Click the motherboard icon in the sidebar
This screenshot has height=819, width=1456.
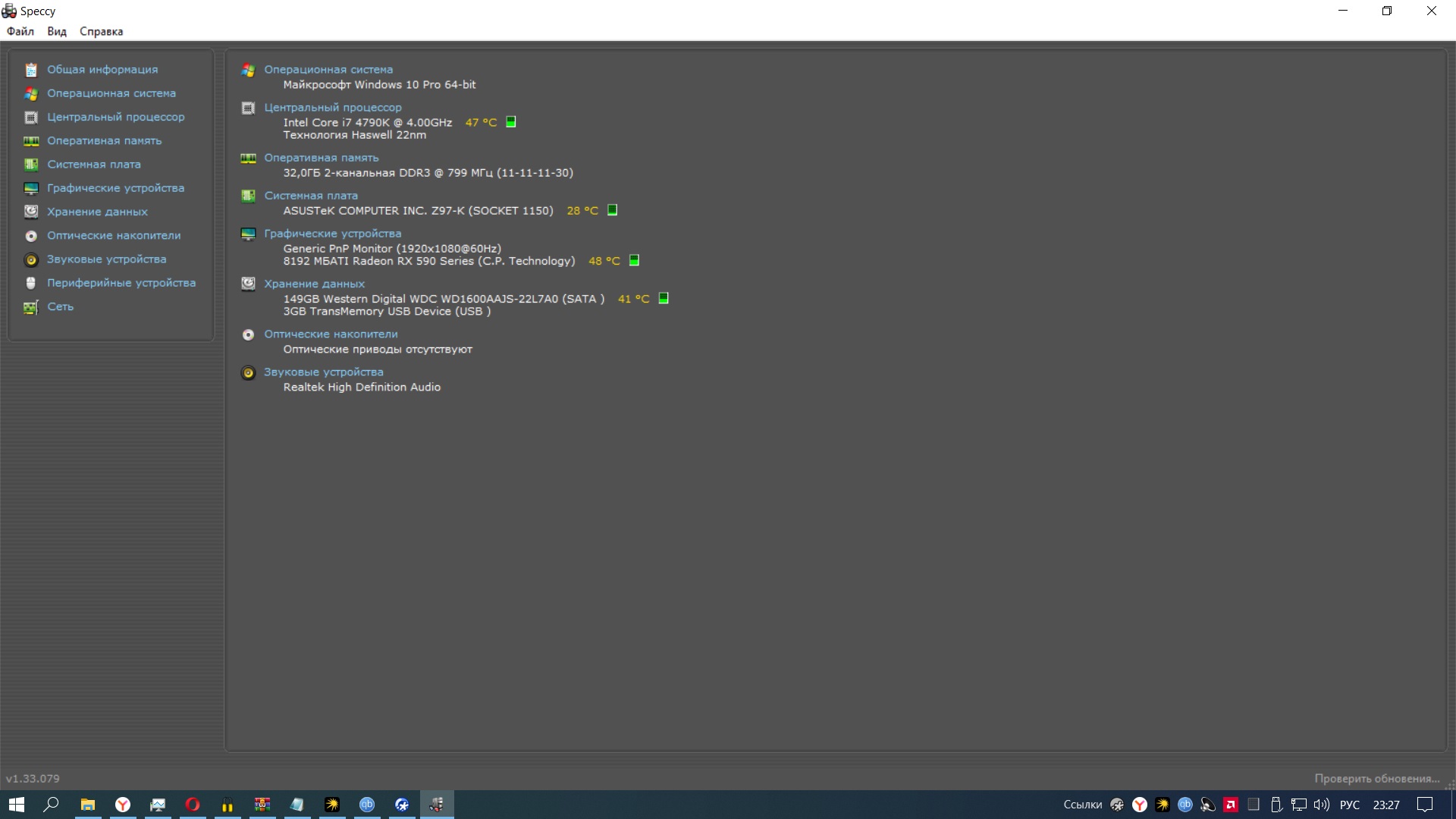(31, 165)
